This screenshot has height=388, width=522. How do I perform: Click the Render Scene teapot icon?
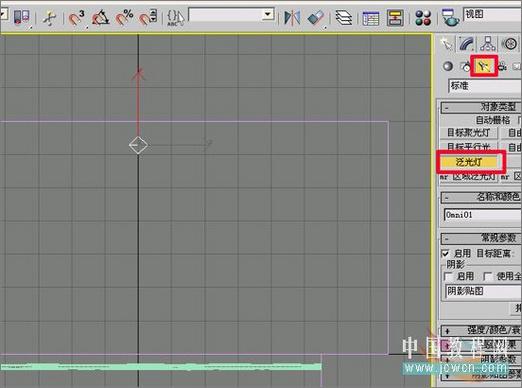[x=450, y=18]
